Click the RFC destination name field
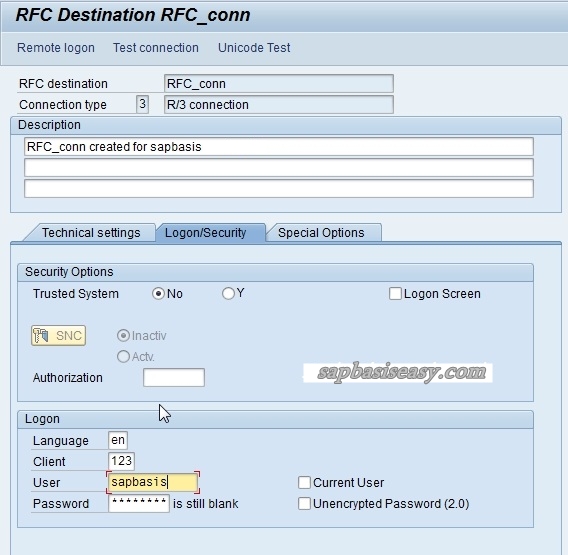 pyautogui.click(x=279, y=84)
